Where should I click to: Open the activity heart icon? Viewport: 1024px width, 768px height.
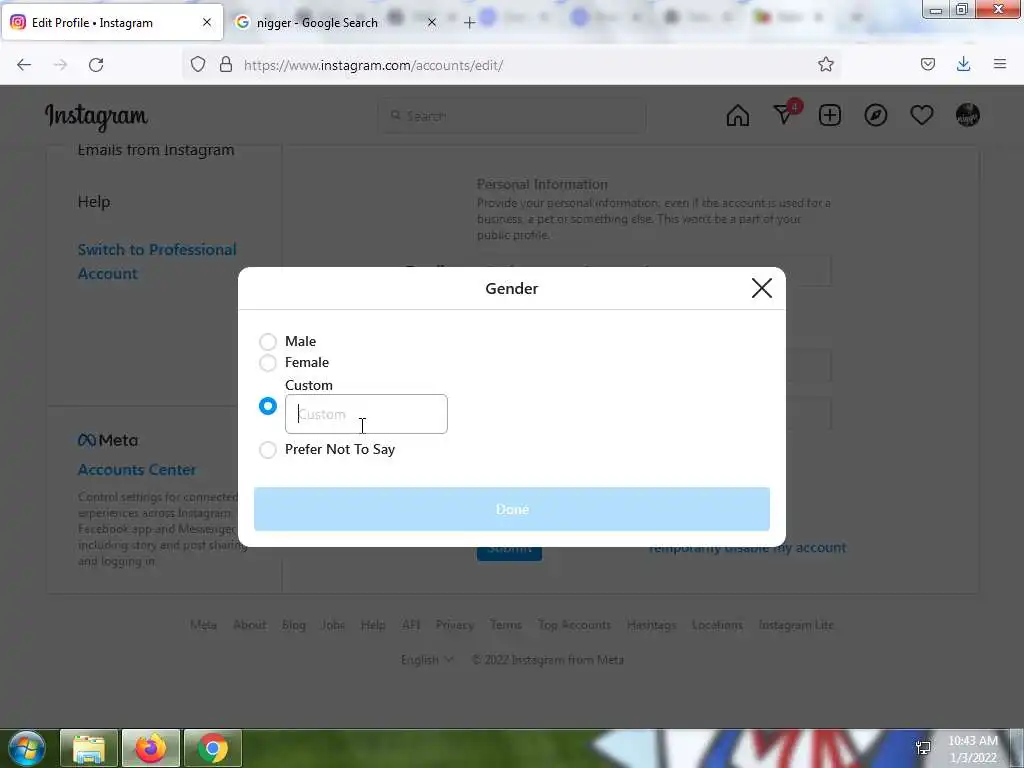pyautogui.click(x=922, y=116)
